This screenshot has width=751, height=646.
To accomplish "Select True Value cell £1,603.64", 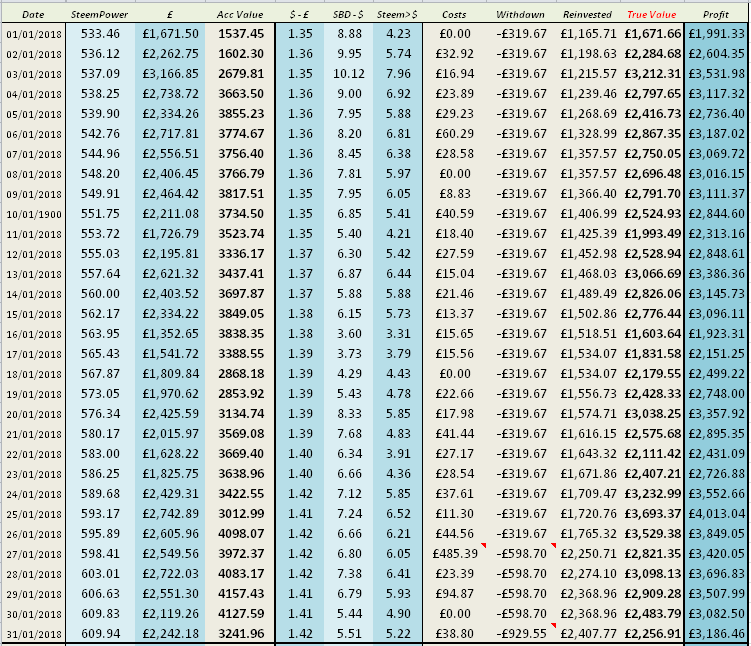I will pyautogui.click(x=652, y=333).
